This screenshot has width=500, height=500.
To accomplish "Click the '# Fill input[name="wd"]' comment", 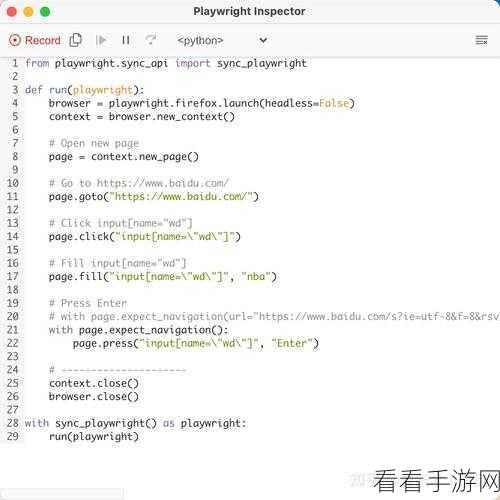I will pyautogui.click(x=117, y=263).
